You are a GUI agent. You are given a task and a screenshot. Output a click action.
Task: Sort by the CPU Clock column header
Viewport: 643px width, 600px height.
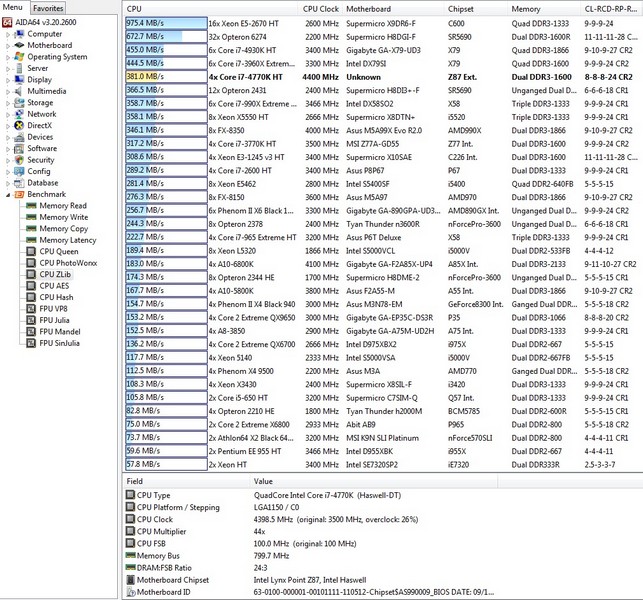coord(320,9)
